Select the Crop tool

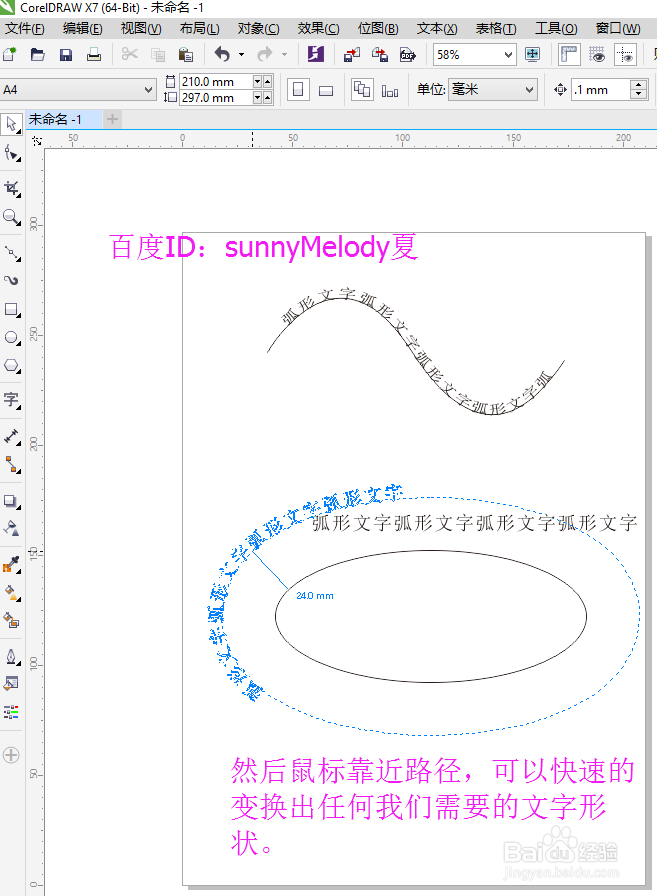pyautogui.click(x=11, y=189)
